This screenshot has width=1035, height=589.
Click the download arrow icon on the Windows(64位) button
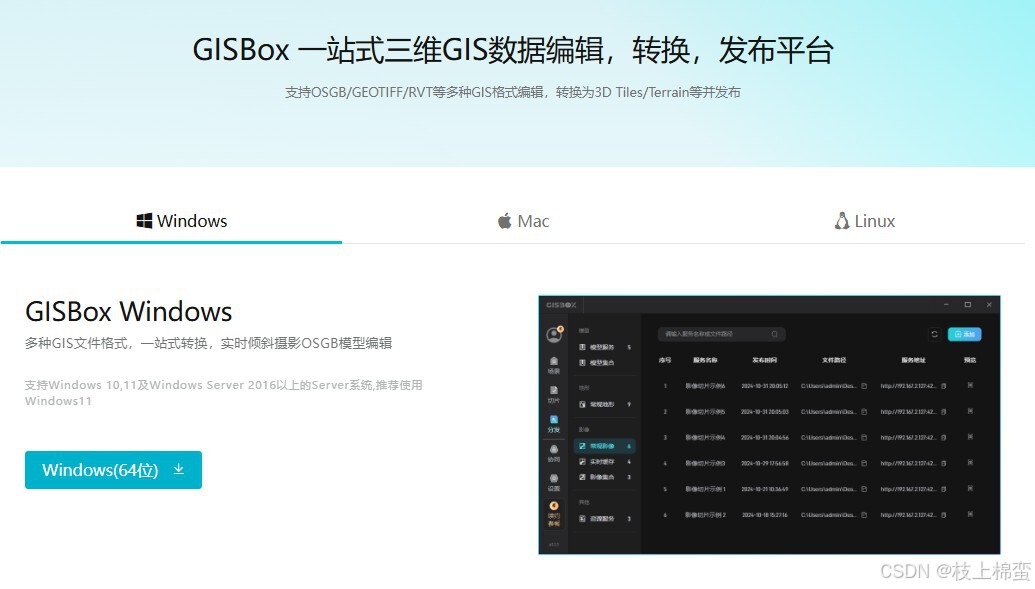point(178,469)
